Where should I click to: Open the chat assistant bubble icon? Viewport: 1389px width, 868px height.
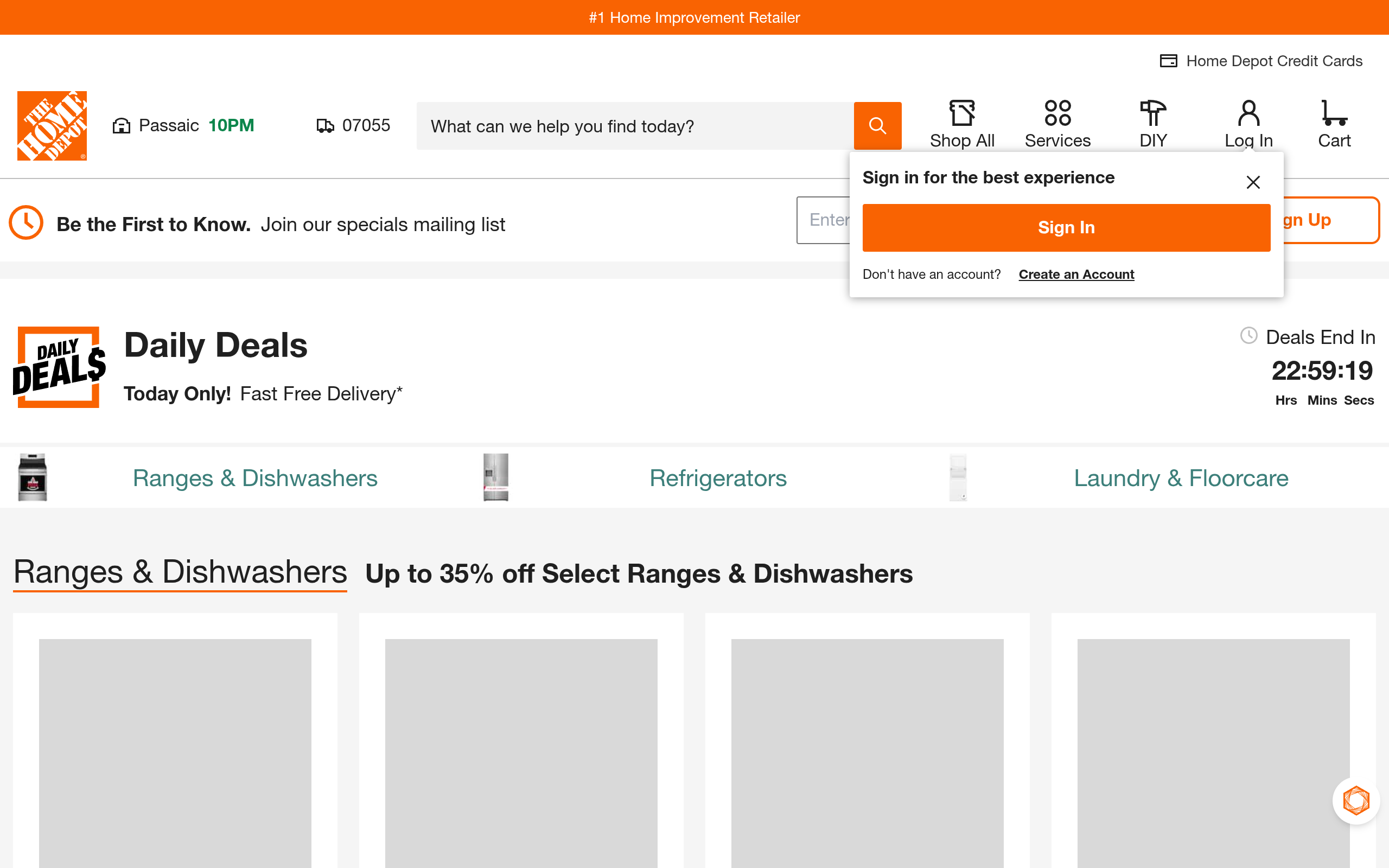click(x=1356, y=801)
